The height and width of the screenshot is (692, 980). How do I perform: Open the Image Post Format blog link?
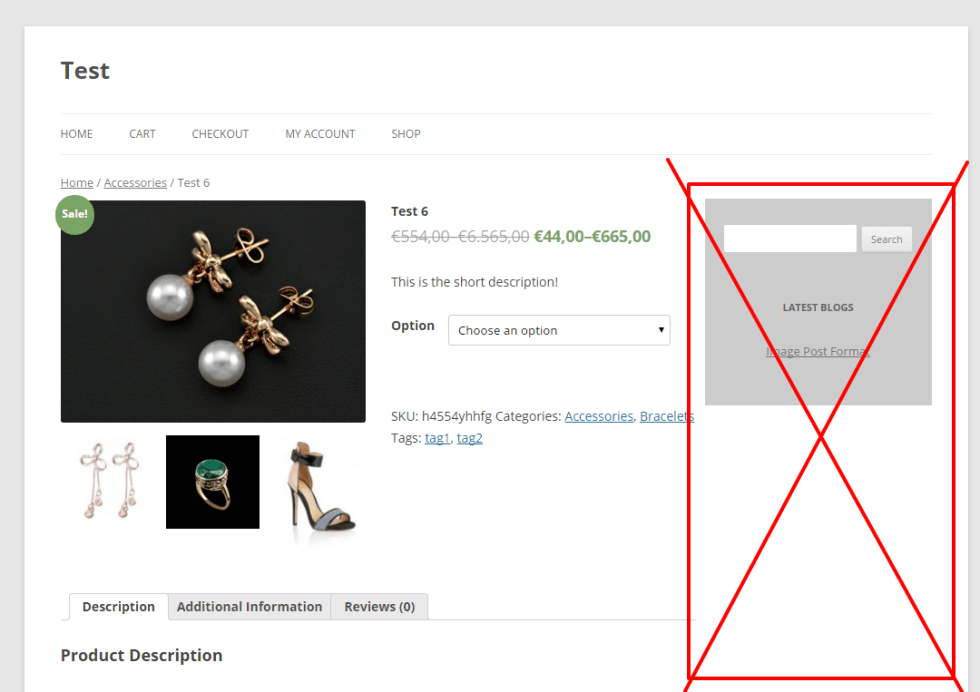click(818, 351)
